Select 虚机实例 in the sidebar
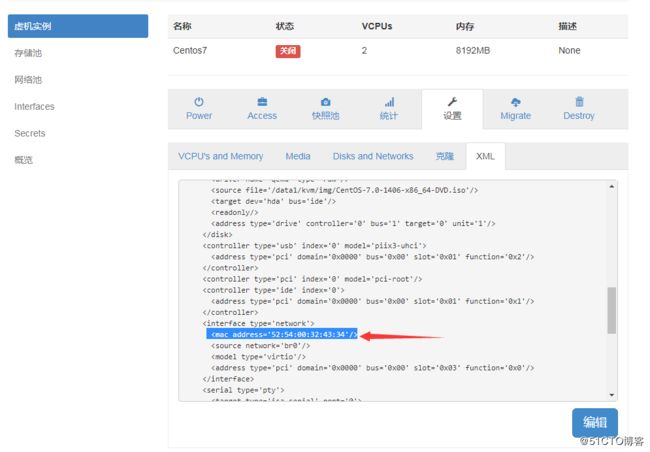This screenshot has height=452, width=650. [x=78, y=26]
